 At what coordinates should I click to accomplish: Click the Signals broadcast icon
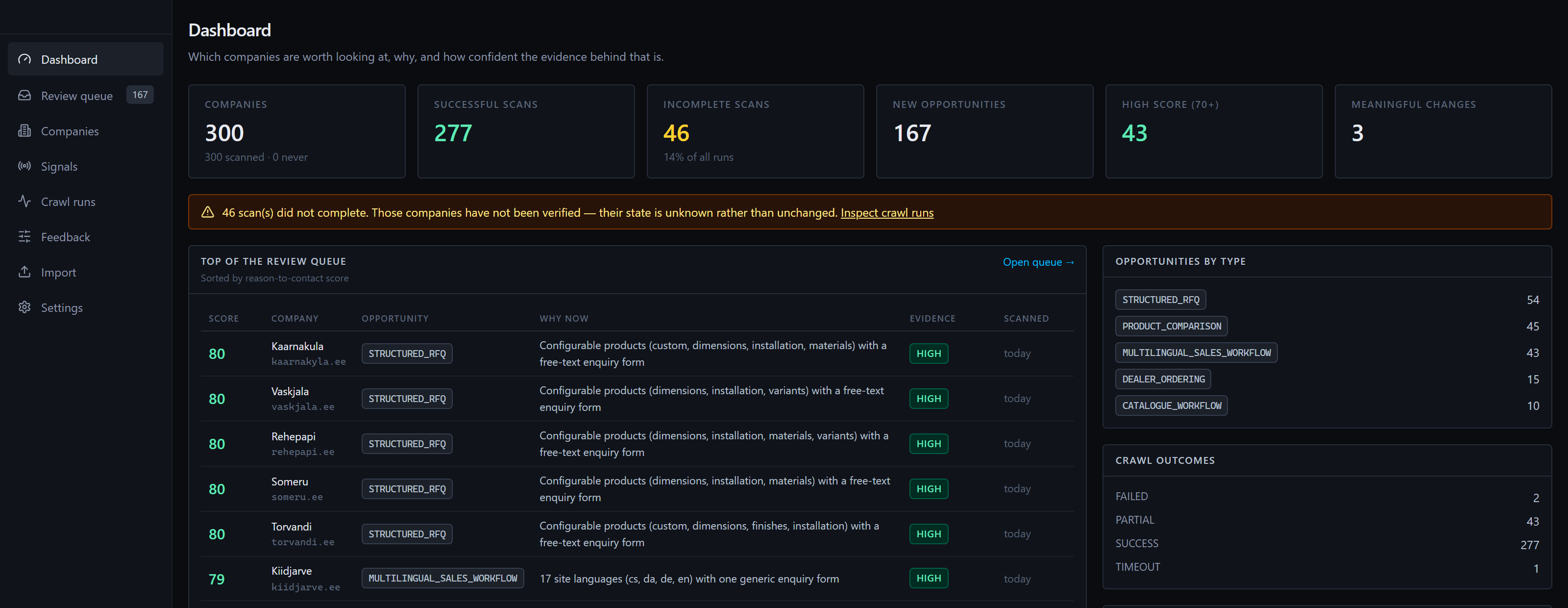(x=24, y=166)
